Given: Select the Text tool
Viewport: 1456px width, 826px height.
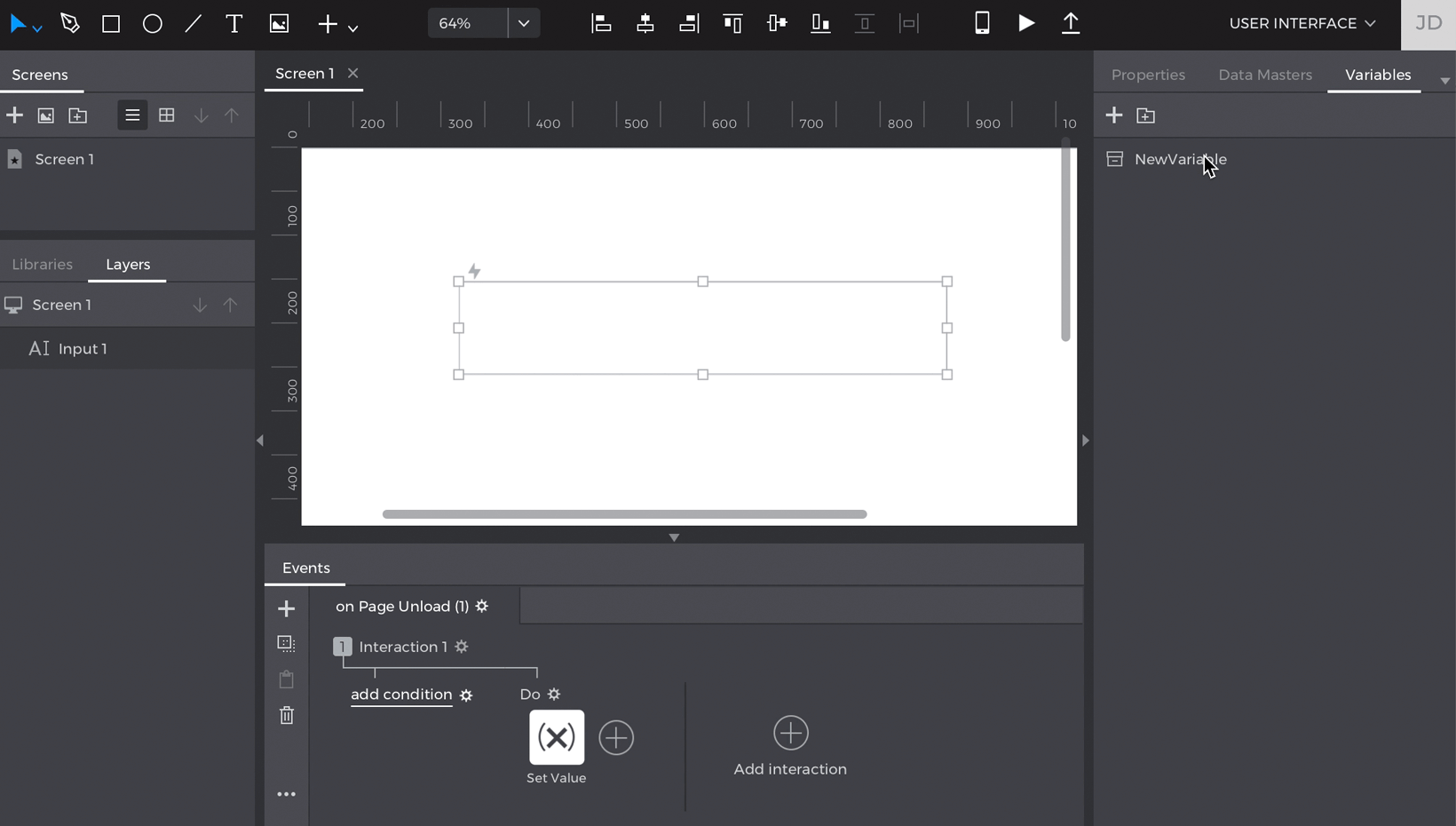Looking at the screenshot, I should click(234, 23).
